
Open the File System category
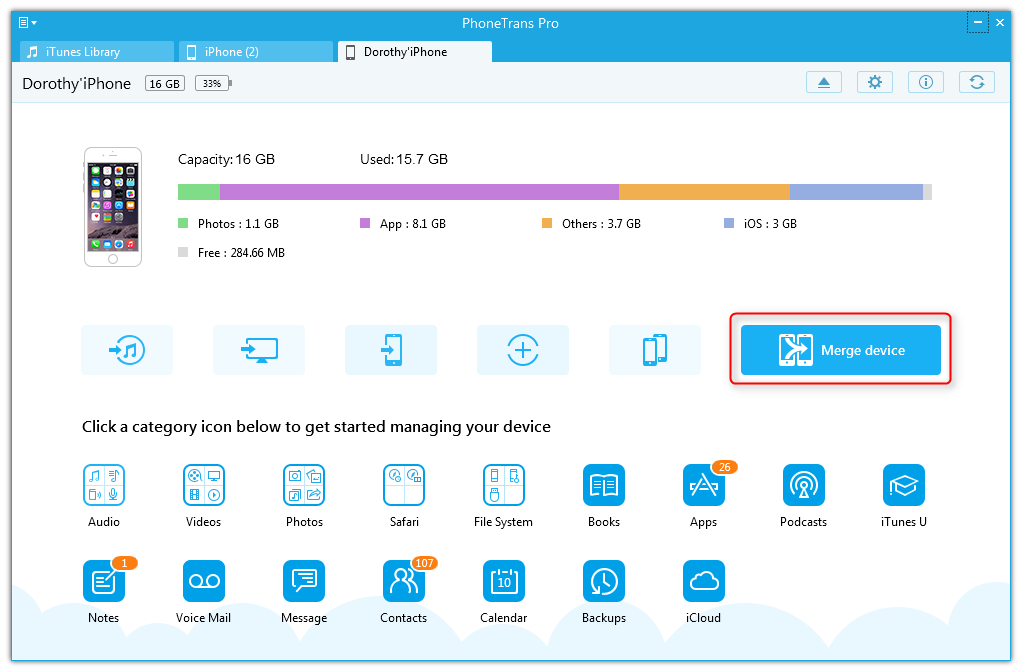[504, 485]
